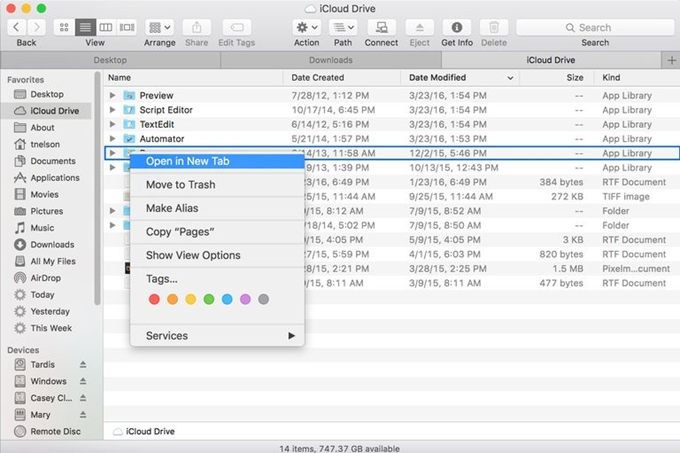Open Pictures in the sidebar
The height and width of the screenshot is (453, 680).
47,211
